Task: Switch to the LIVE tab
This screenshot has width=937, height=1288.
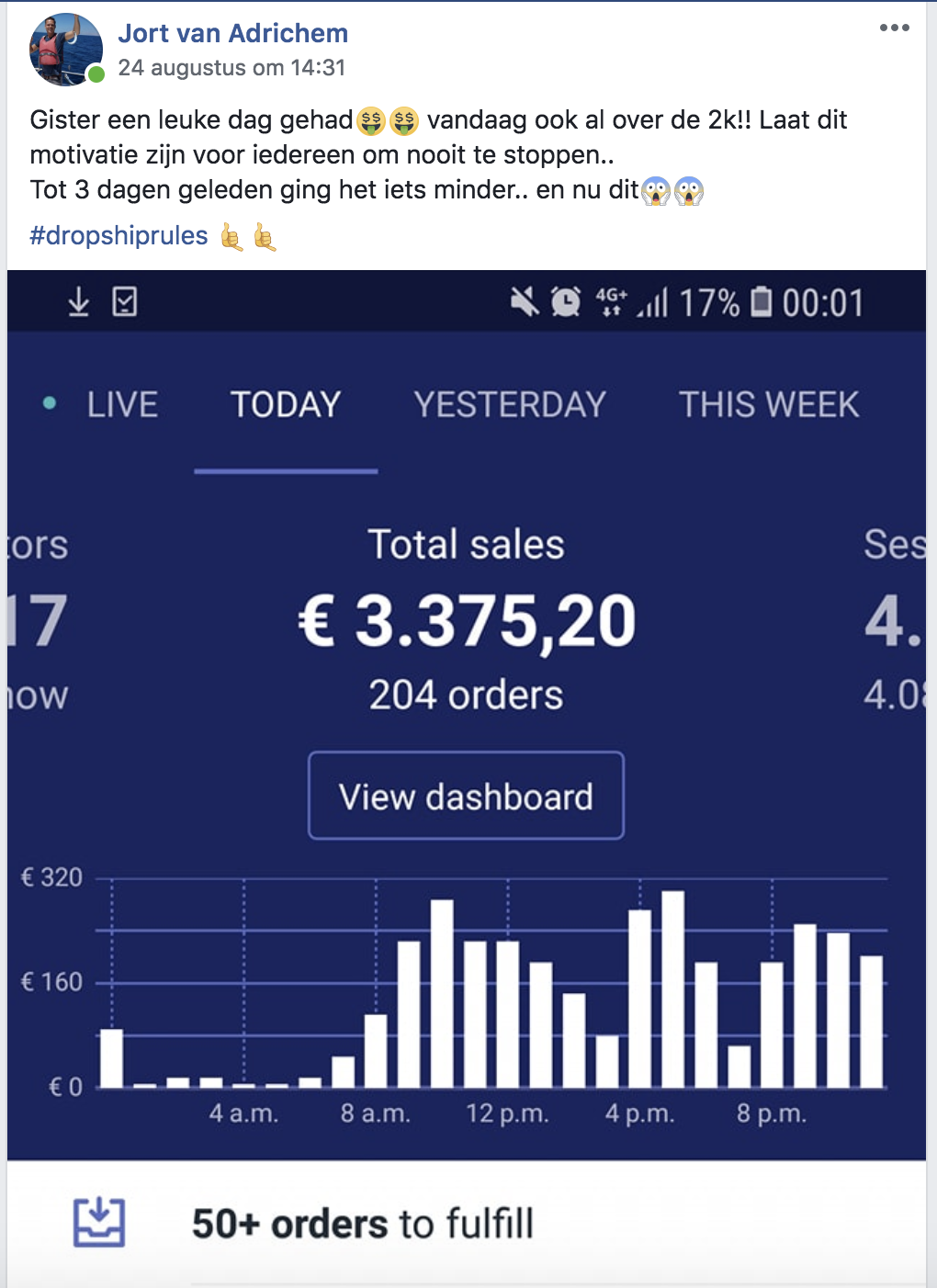Action: 121,405
